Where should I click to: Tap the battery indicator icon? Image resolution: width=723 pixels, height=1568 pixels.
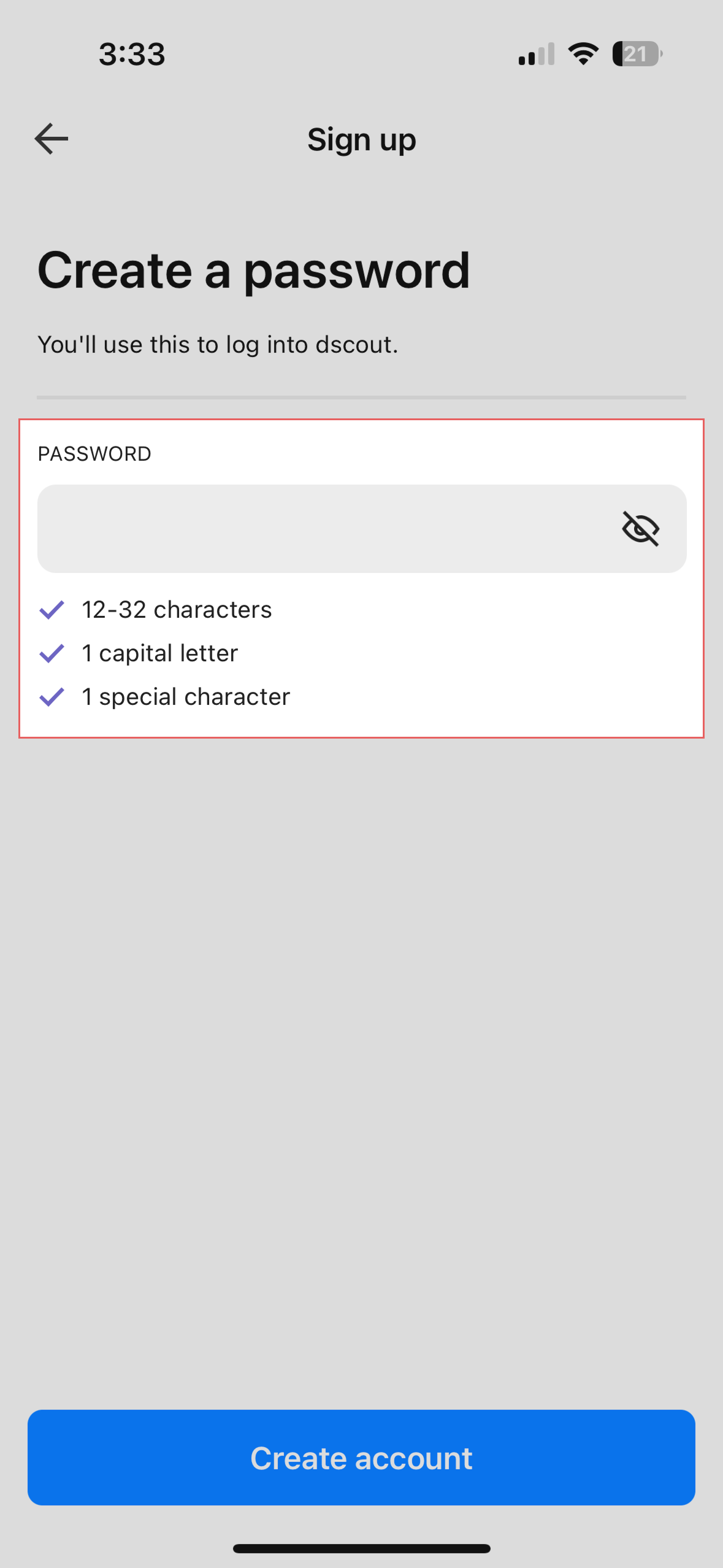(x=637, y=54)
